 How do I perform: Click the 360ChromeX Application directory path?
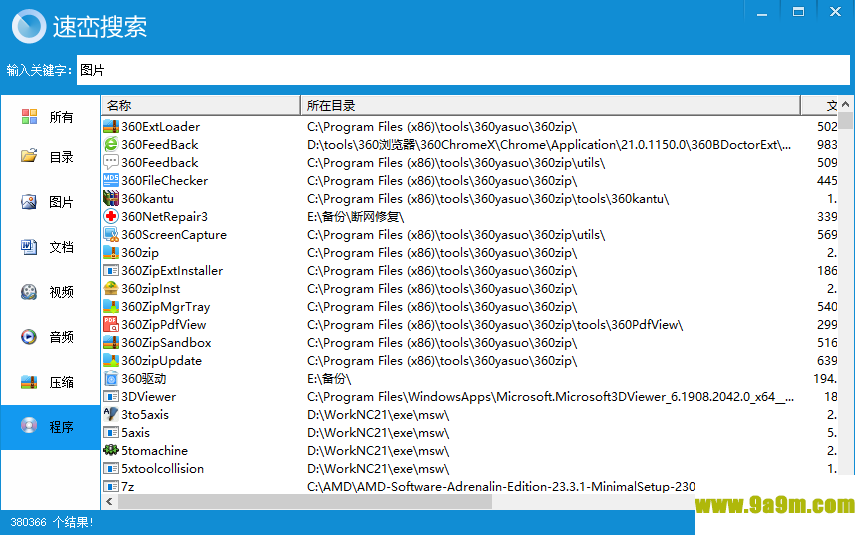tap(549, 145)
